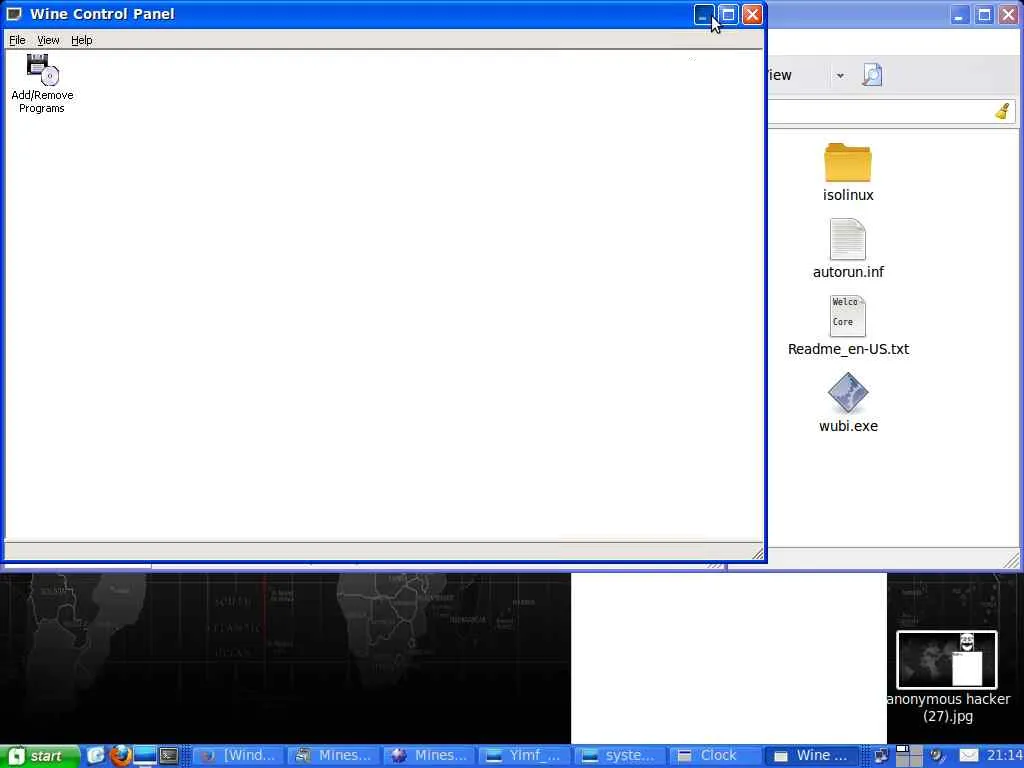The height and width of the screenshot is (768, 1024).
Task: Switch to the [Wind... taskbar window
Action: [238, 756]
